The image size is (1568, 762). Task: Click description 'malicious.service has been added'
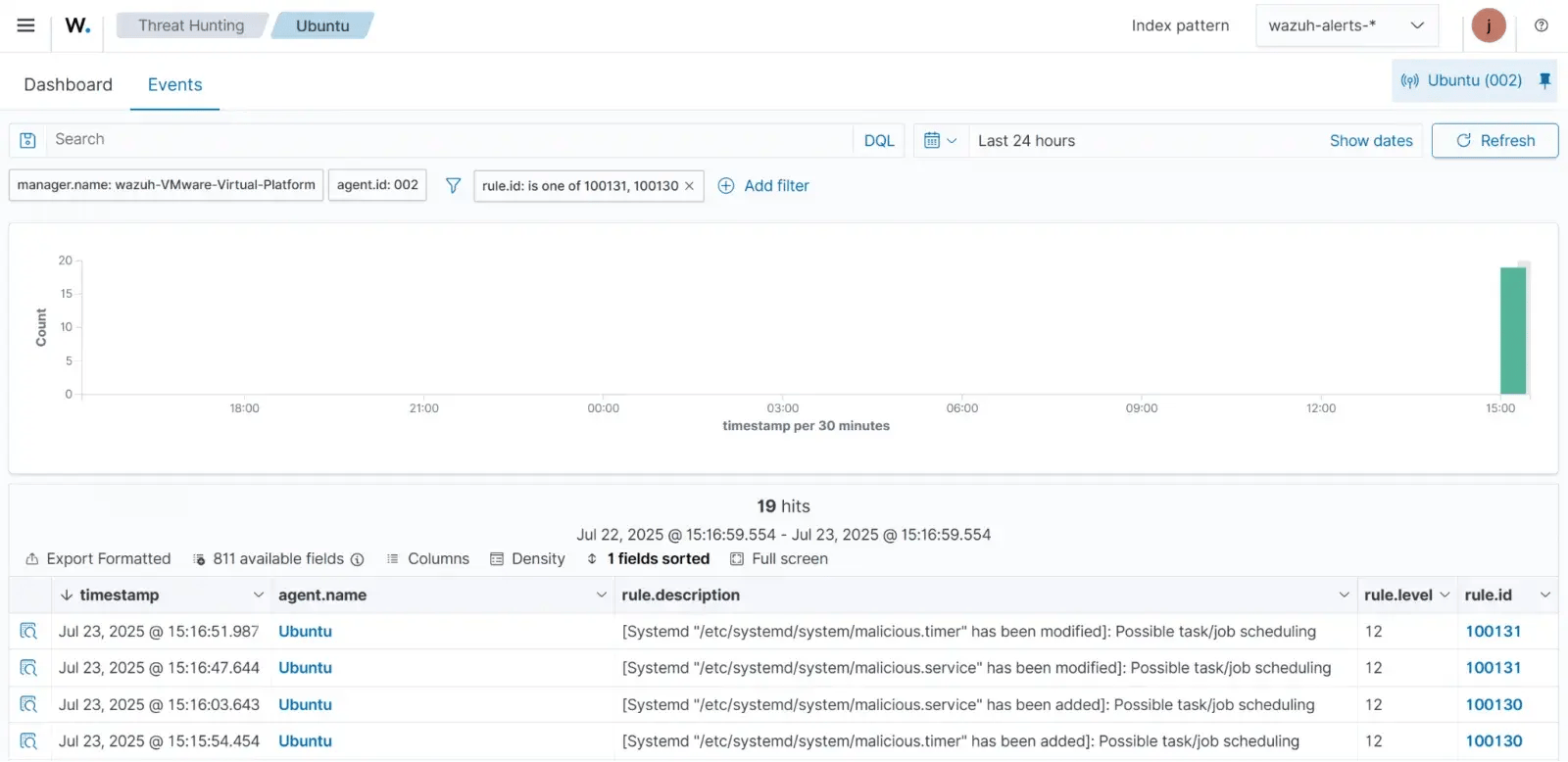[968, 704]
